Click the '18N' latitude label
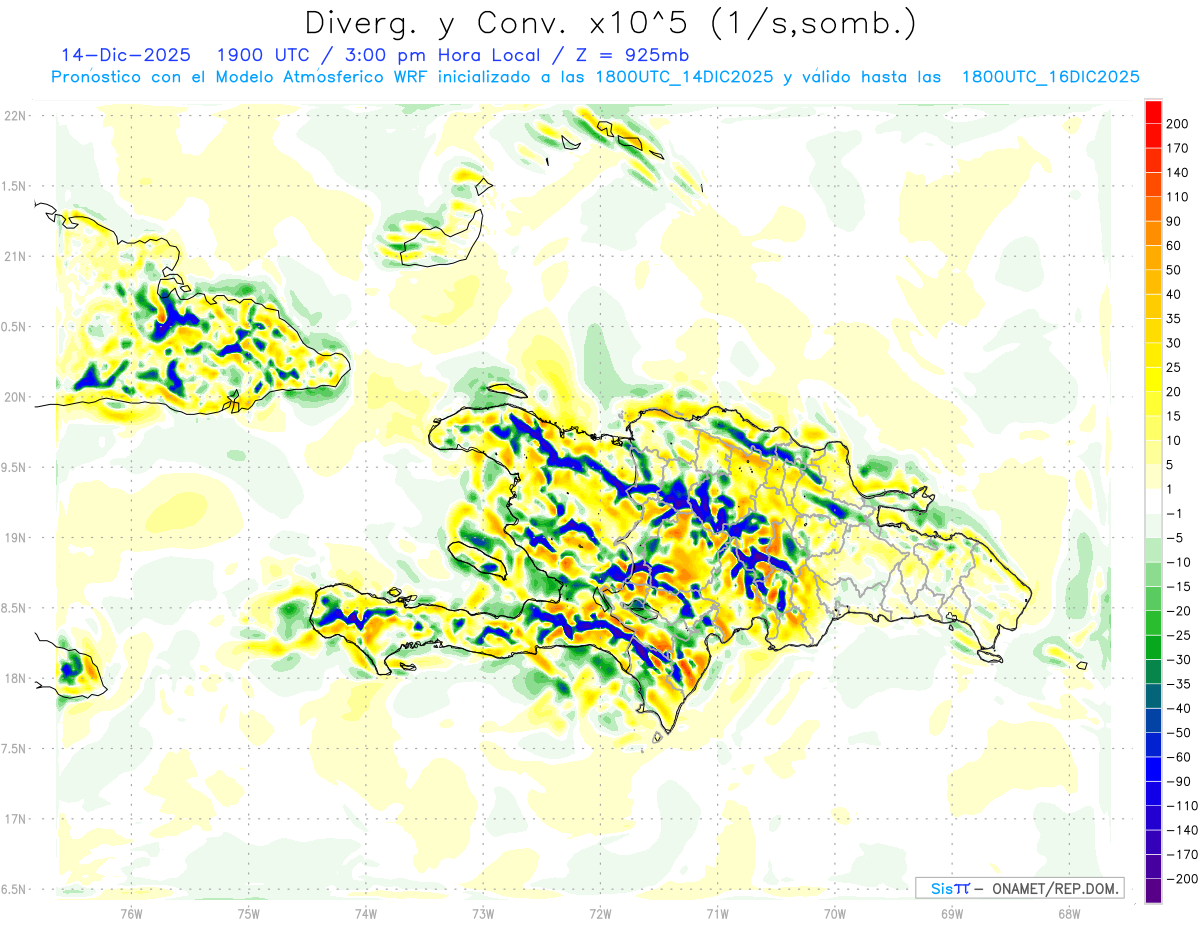The image size is (1200, 927). point(17,678)
